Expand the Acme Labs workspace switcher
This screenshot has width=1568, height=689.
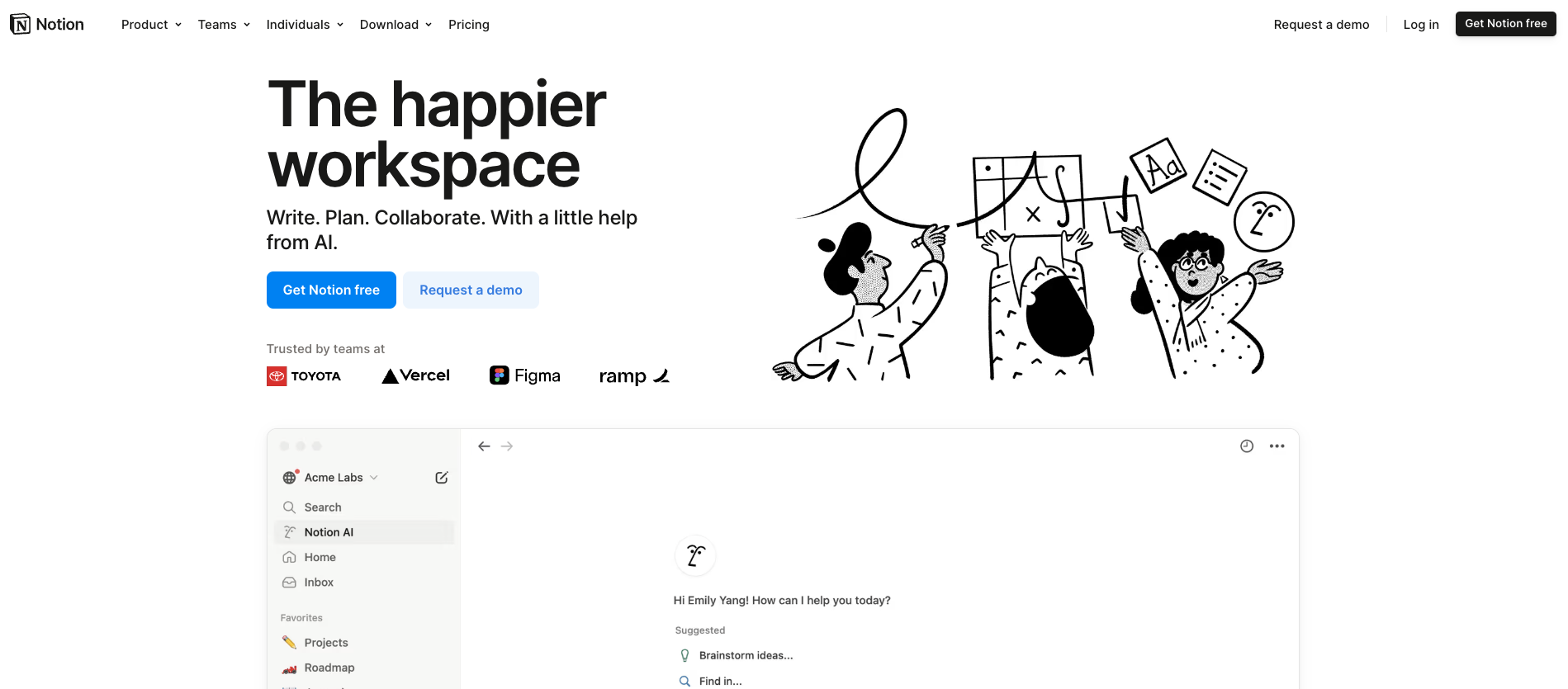[330, 478]
